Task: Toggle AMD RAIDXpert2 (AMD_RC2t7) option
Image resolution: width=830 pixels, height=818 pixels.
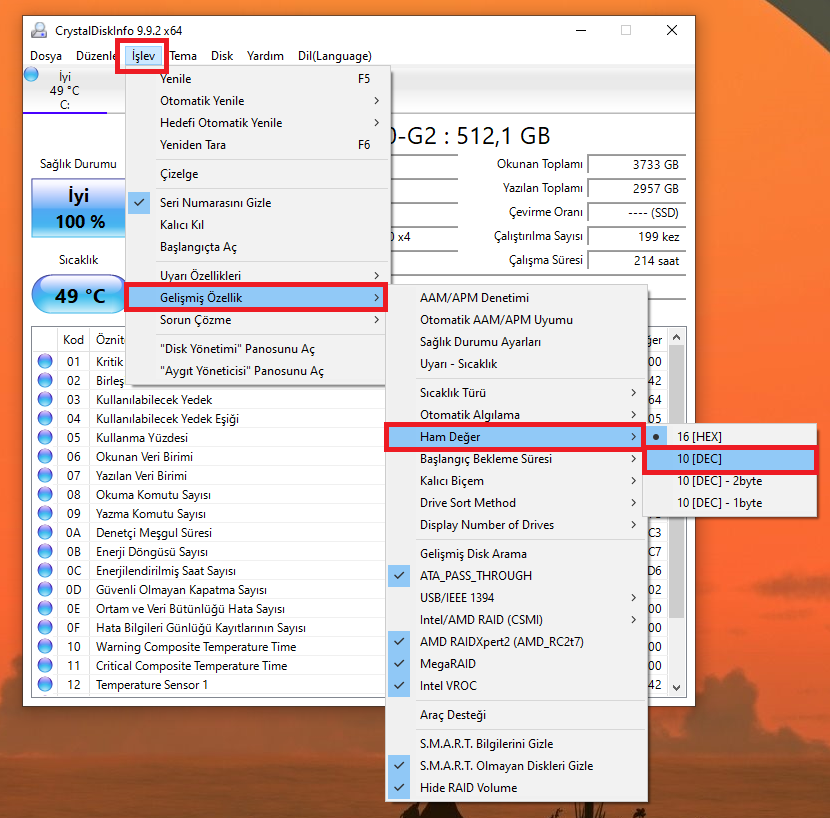Action: coord(517,642)
